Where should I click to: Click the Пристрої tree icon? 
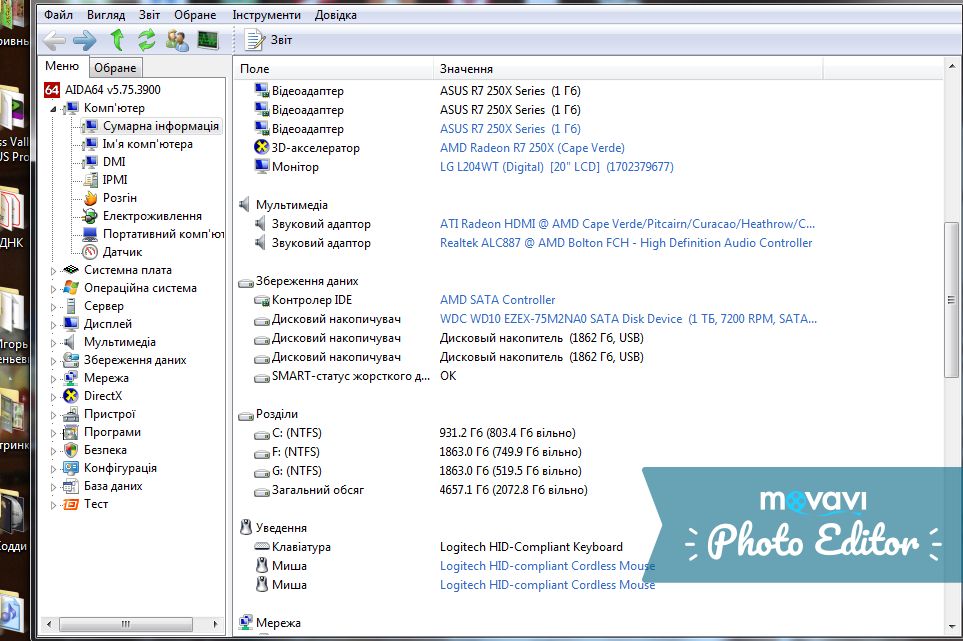pyautogui.click(x=71, y=414)
